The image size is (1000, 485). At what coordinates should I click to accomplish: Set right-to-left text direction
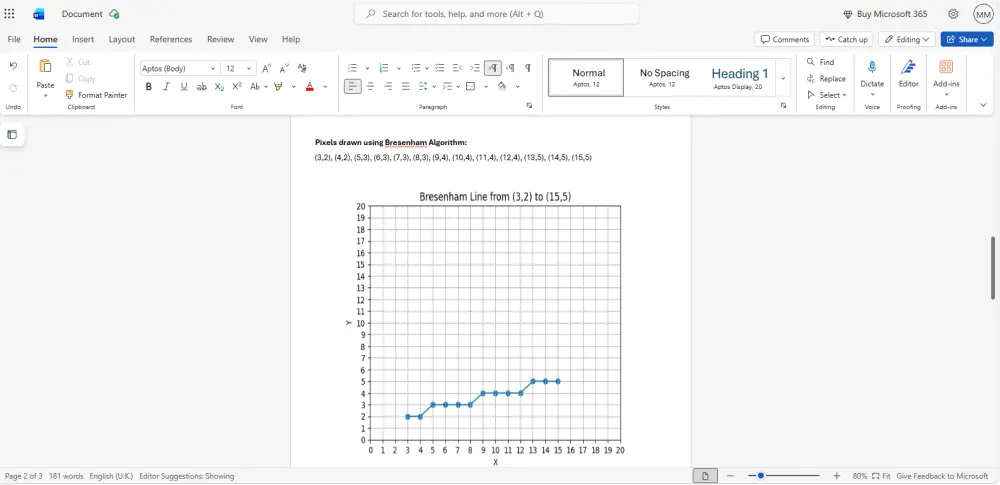point(510,68)
